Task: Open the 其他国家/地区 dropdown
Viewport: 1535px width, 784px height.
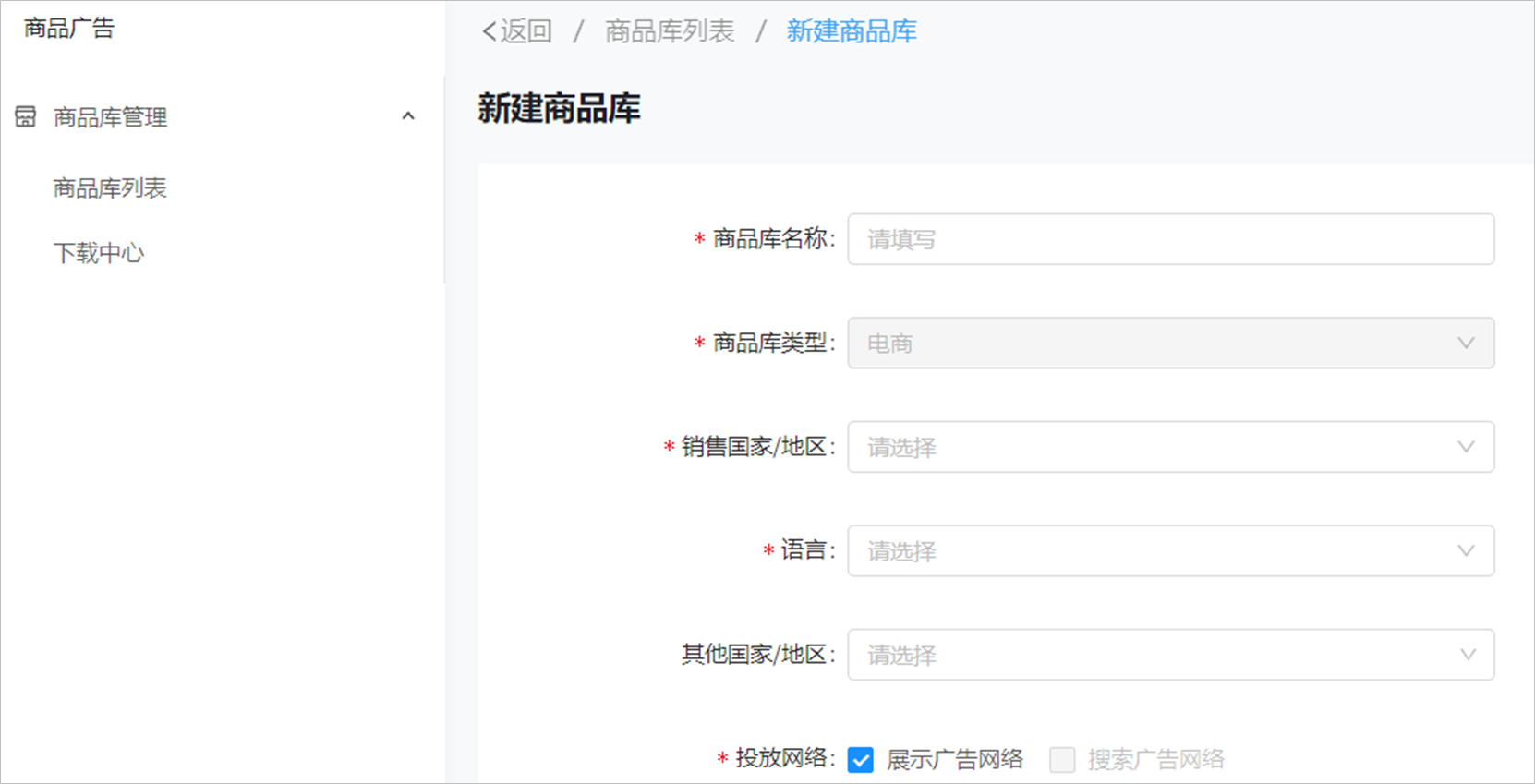Action: tap(1171, 655)
